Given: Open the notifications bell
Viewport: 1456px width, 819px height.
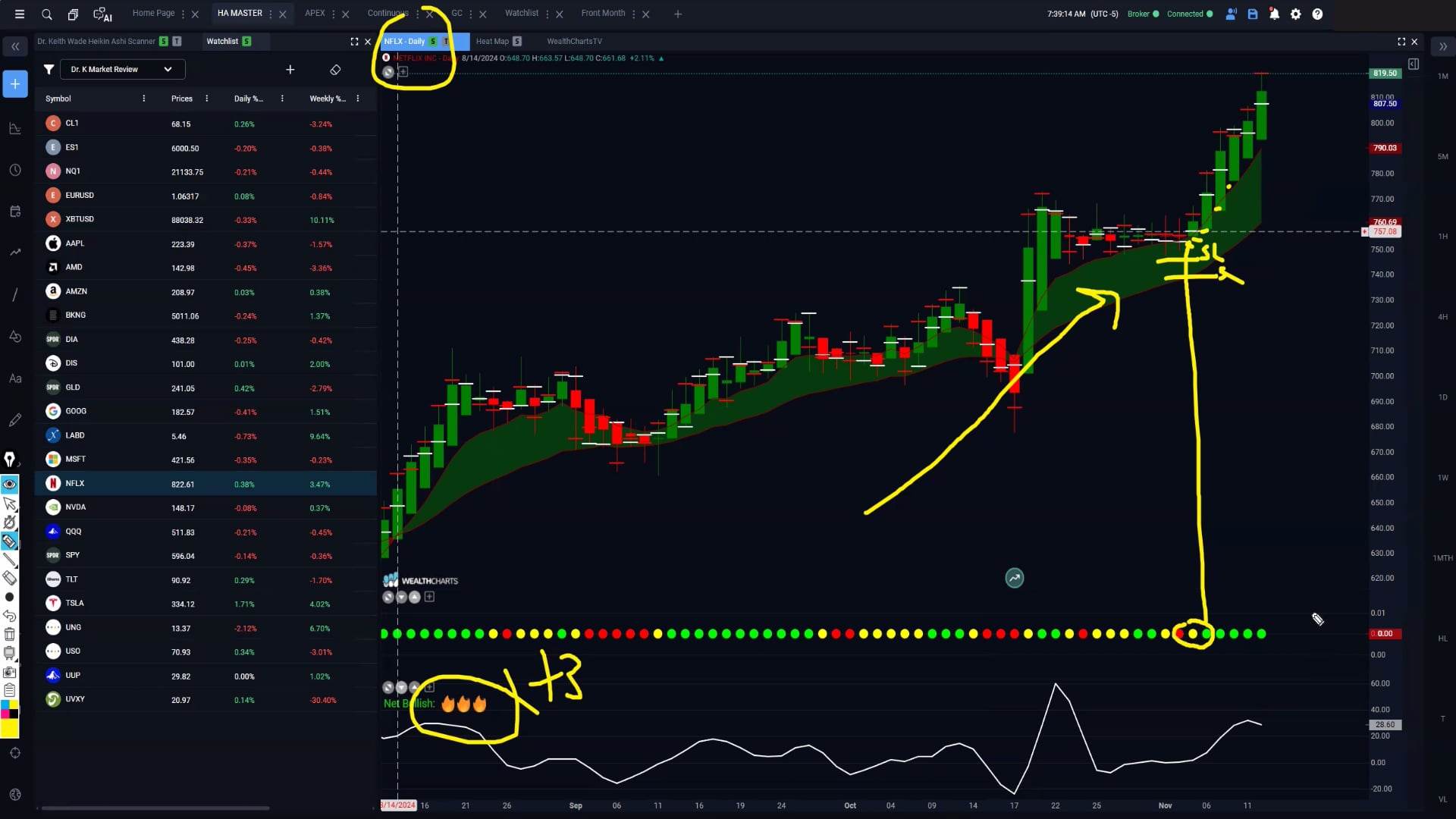Looking at the screenshot, I should tap(1274, 14).
